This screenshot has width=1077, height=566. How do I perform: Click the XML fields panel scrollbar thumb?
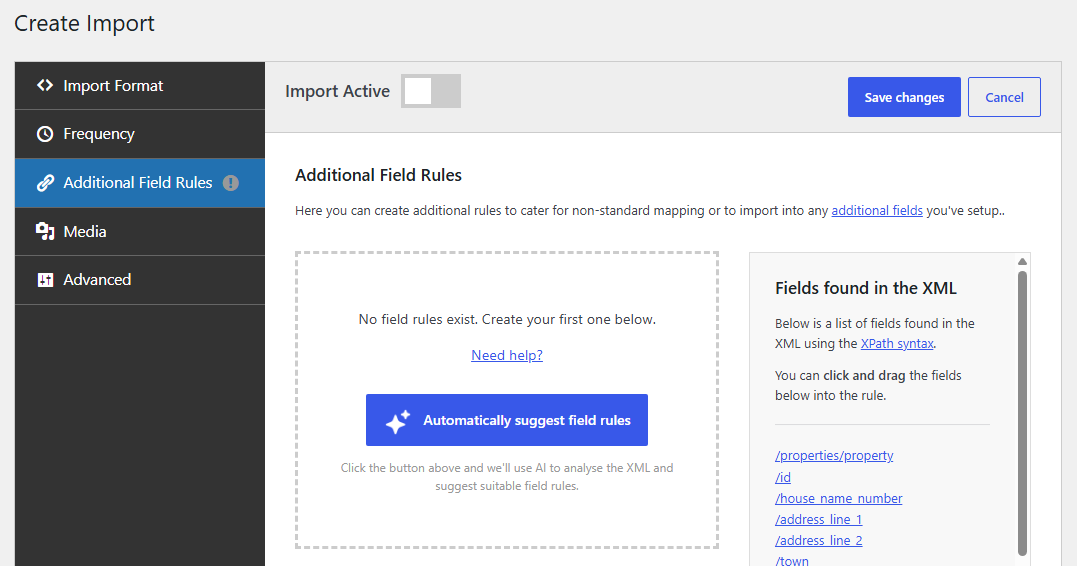1022,412
